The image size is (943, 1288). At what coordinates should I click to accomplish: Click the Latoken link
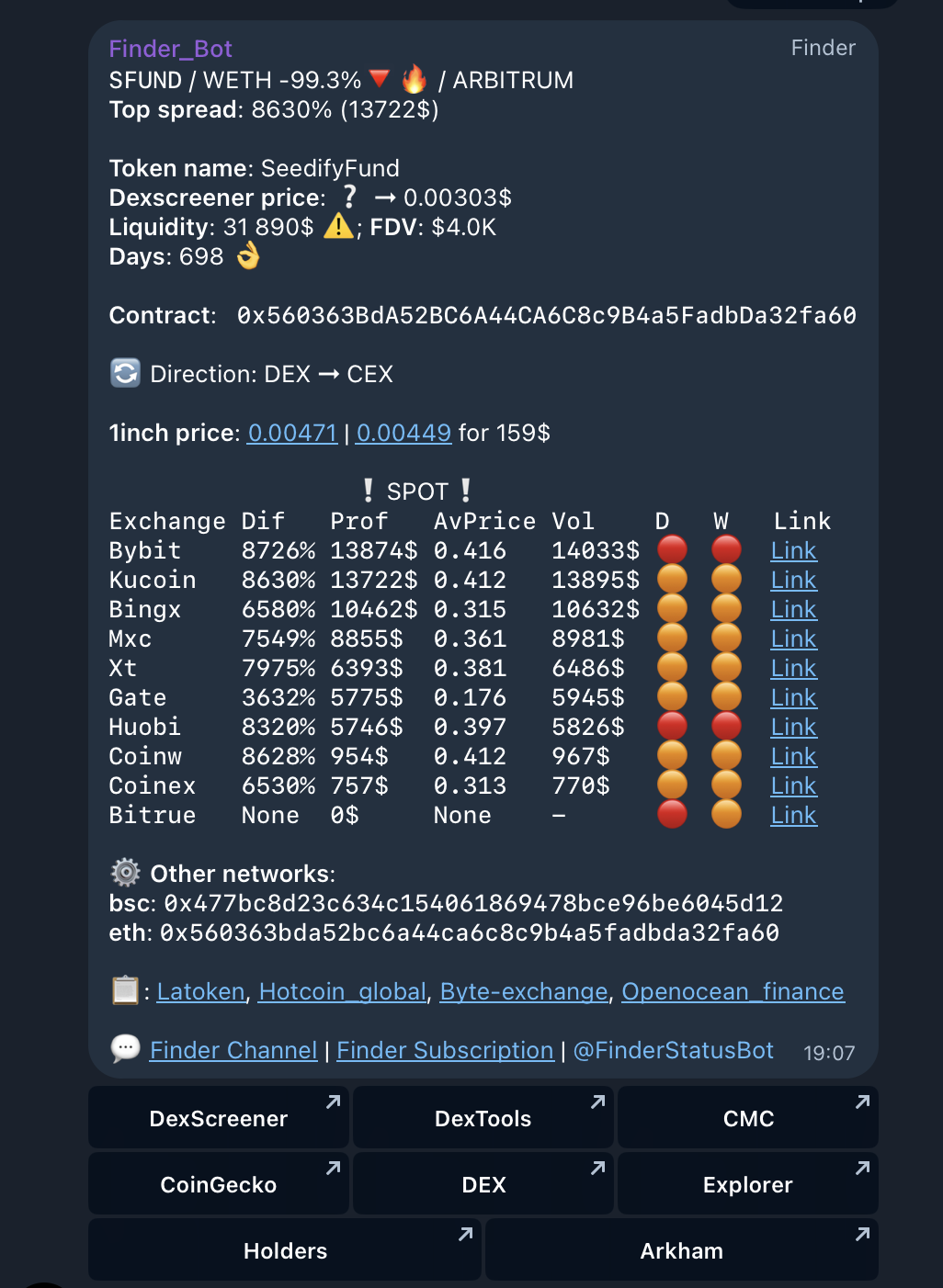click(x=201, y=991)
